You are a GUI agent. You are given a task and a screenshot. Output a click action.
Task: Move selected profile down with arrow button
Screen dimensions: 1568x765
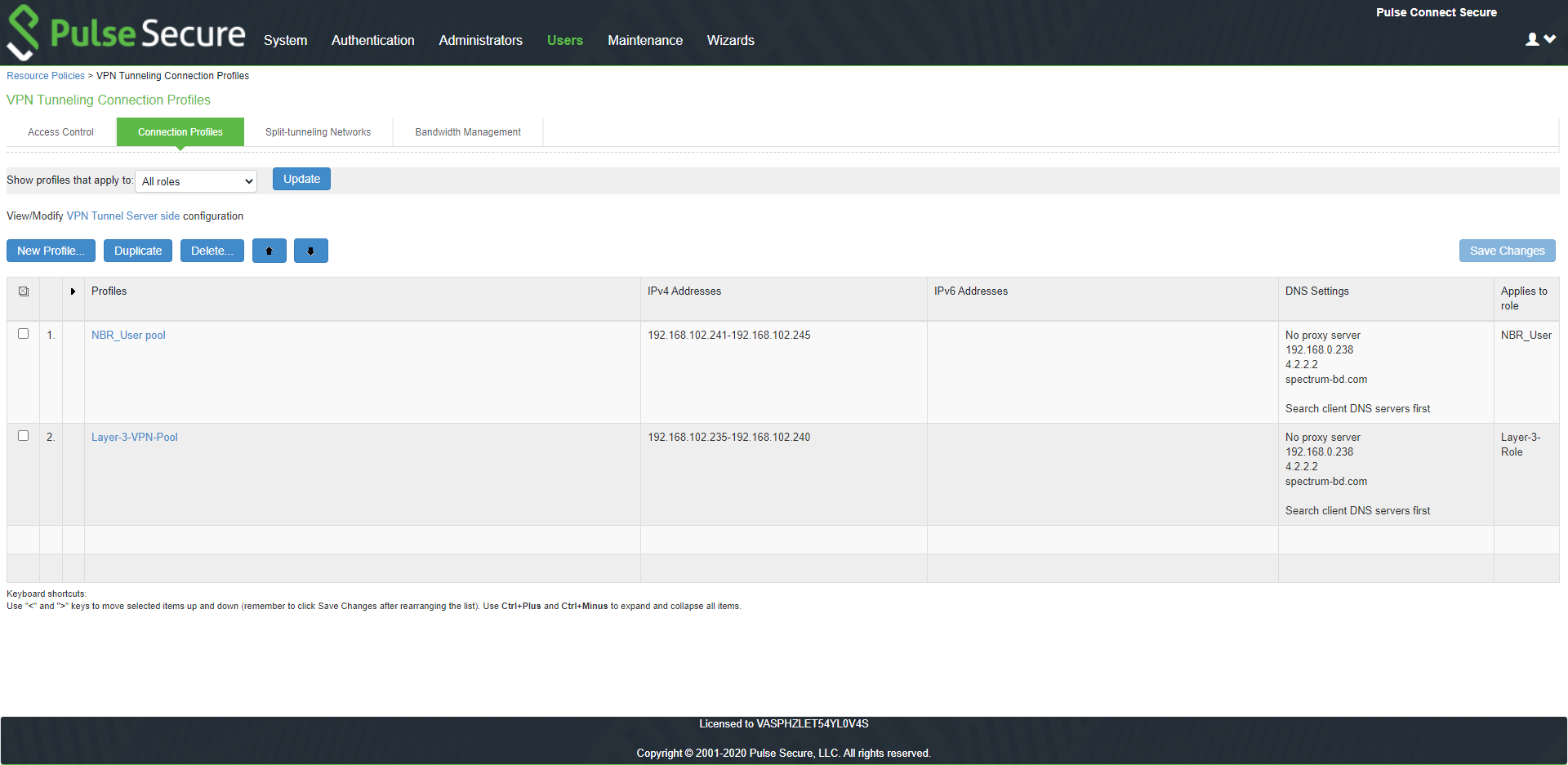click(x=311, y=251)
